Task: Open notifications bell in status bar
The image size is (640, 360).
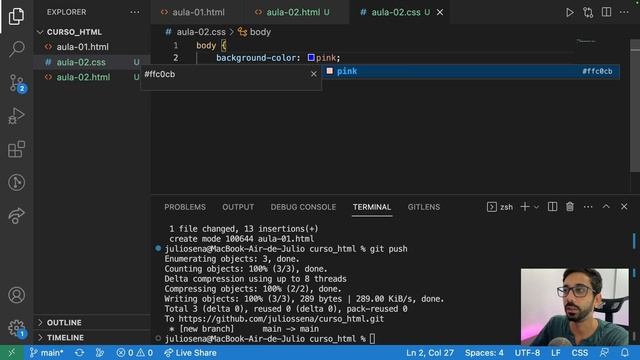Action: (625, 353)
